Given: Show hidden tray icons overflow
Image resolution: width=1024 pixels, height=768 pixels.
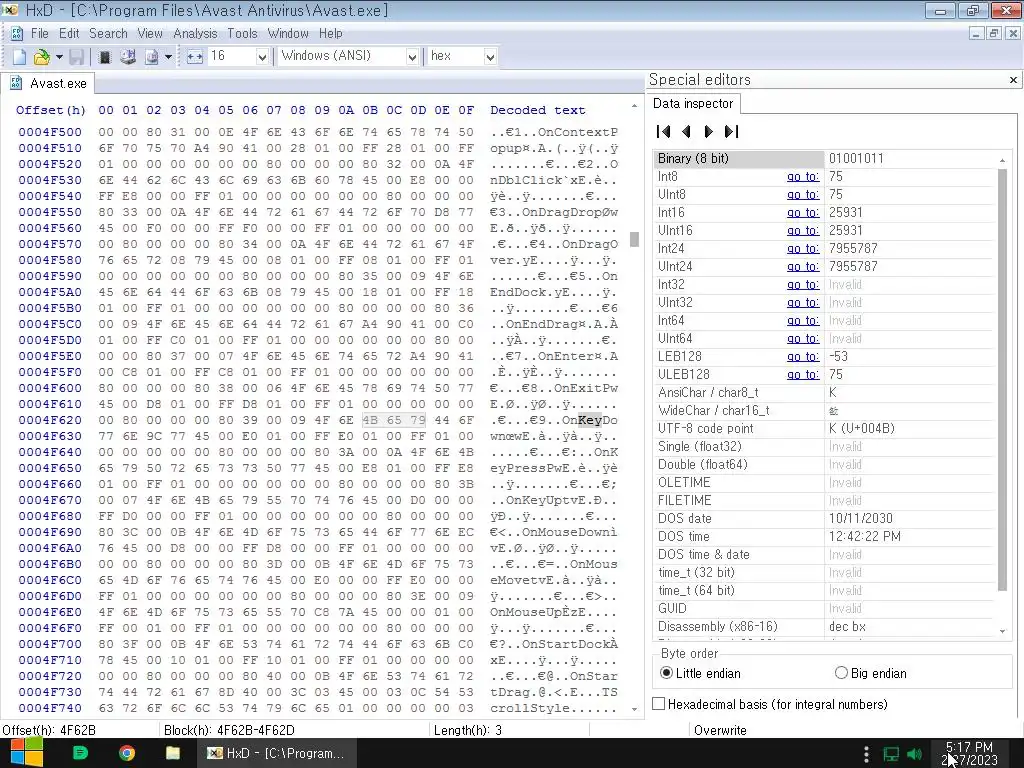Looking at the screenshot, I should 867,754.
